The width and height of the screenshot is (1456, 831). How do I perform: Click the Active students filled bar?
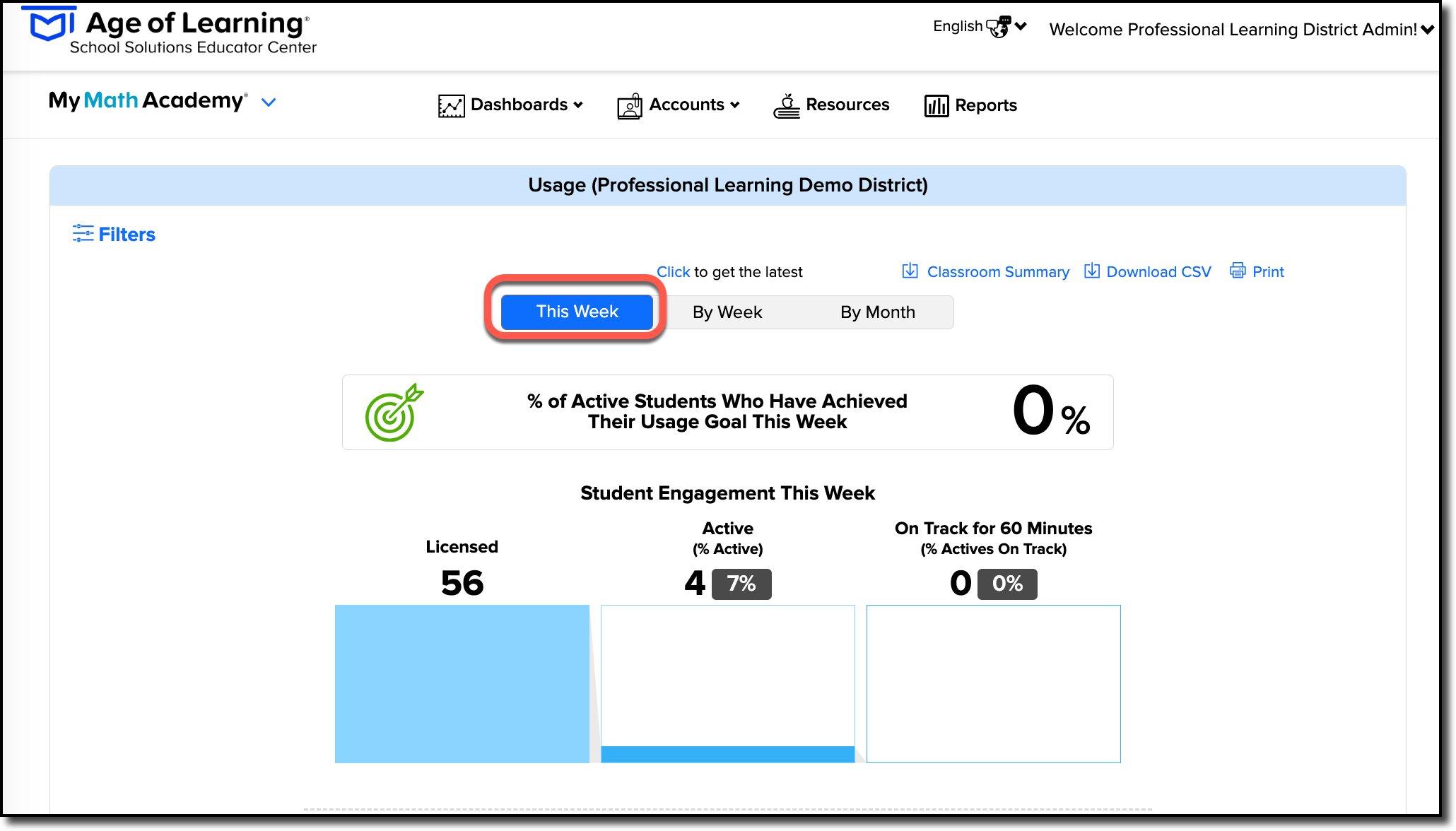tap(727, 755)
